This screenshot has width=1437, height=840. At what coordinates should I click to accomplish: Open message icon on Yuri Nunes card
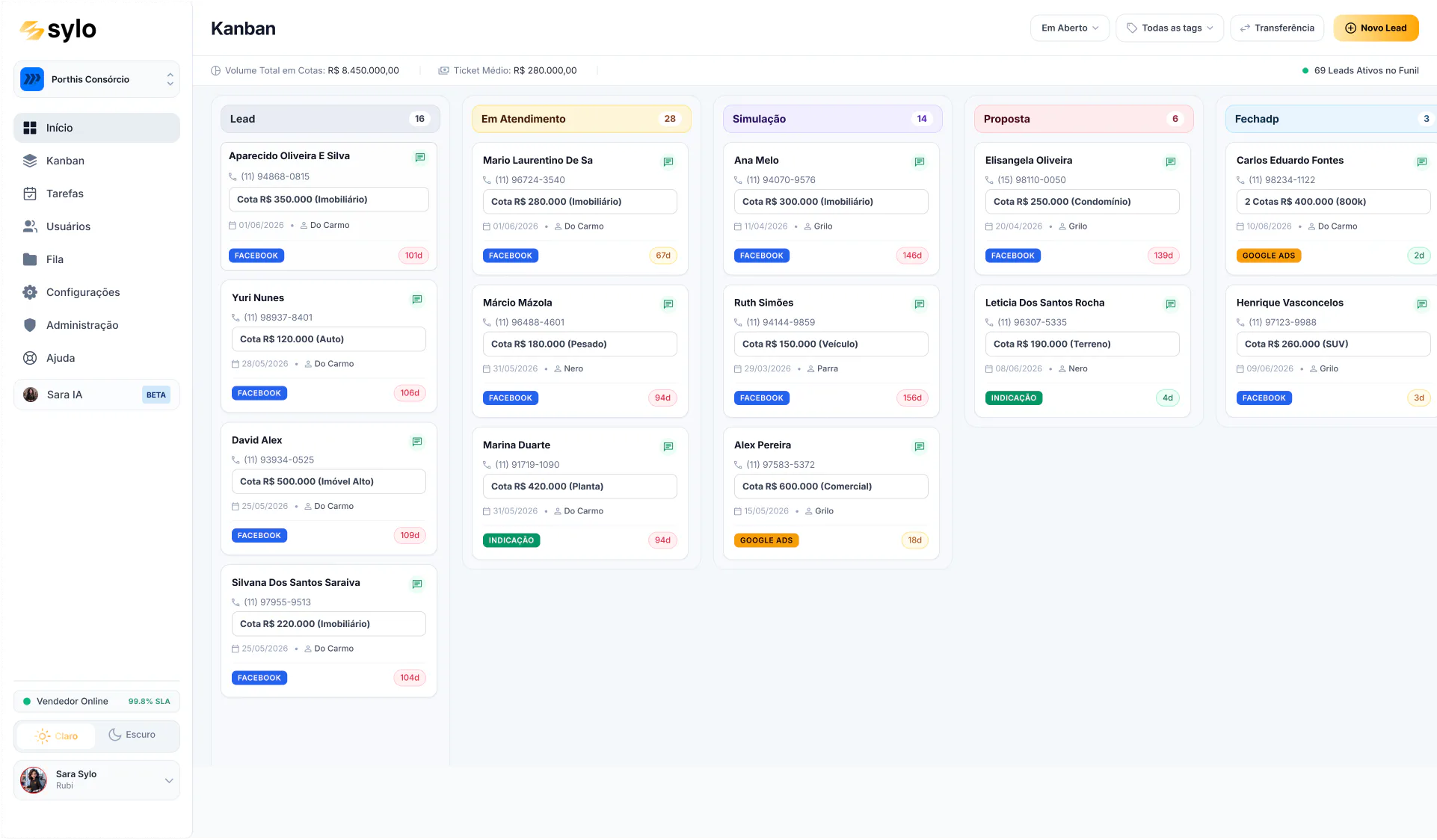coord(417,299)
